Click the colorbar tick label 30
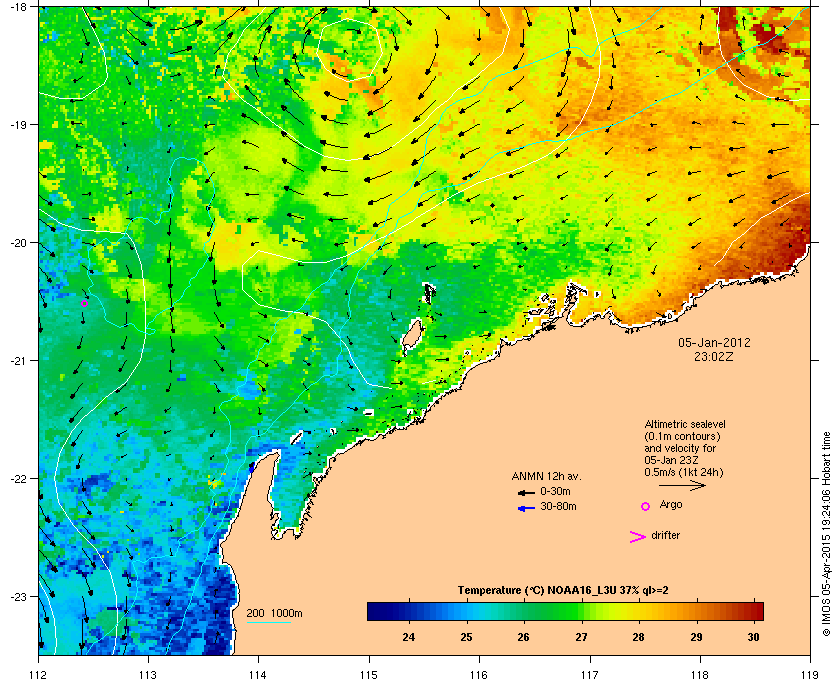This screenshot has height=680, width=840. (x=753, y=637)
